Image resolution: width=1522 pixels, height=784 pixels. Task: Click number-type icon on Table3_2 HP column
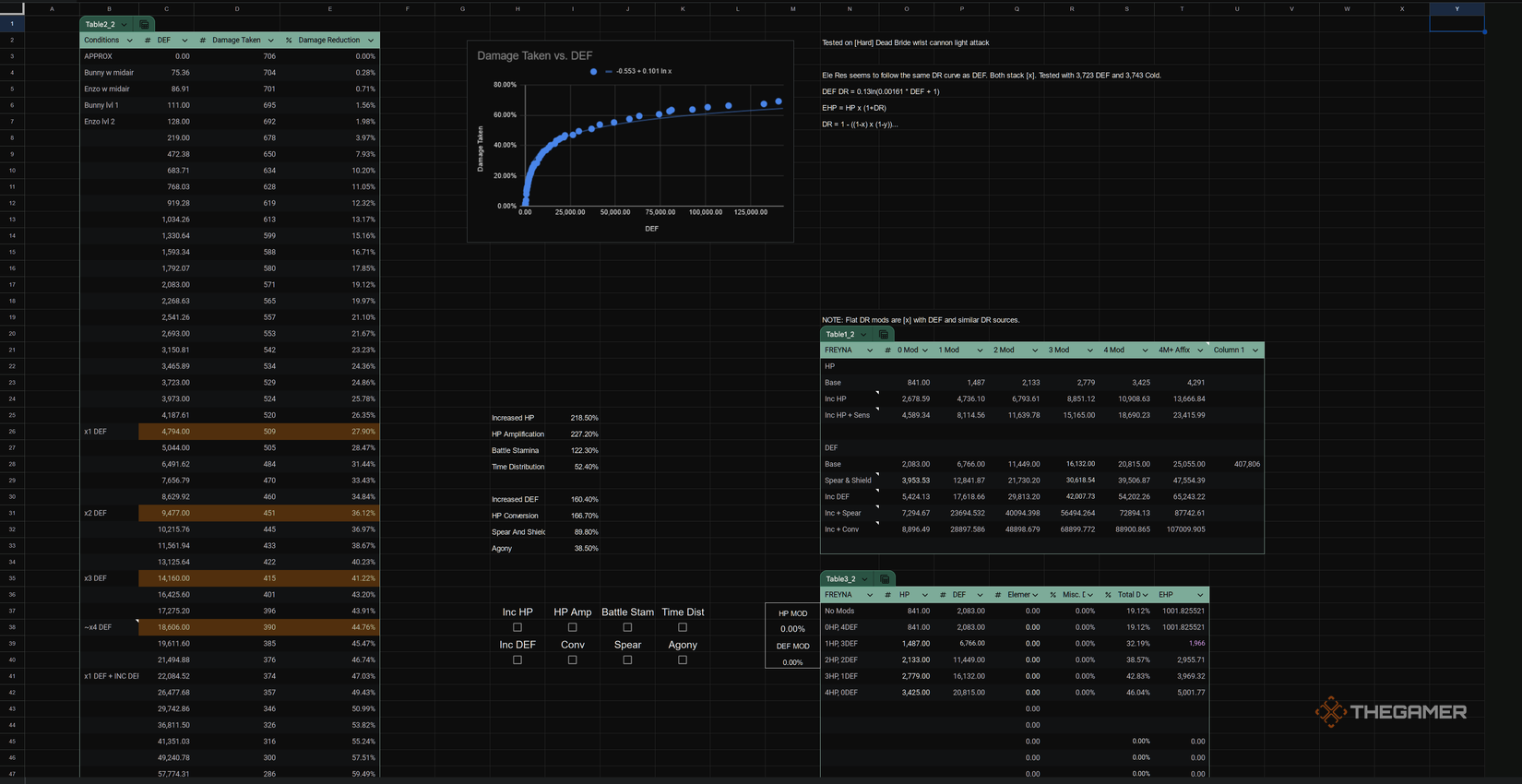(x=887, y=595)
